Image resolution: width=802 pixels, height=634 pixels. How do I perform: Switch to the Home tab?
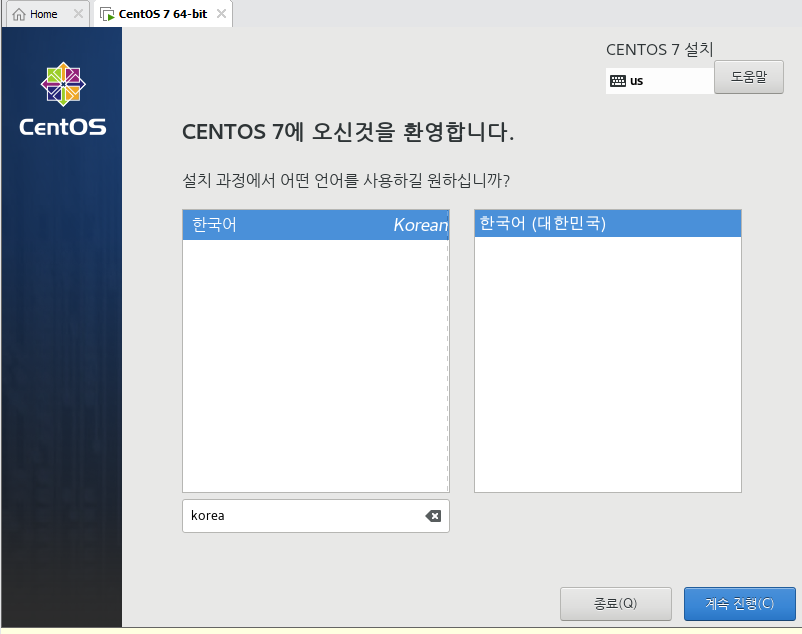(48, 14)
